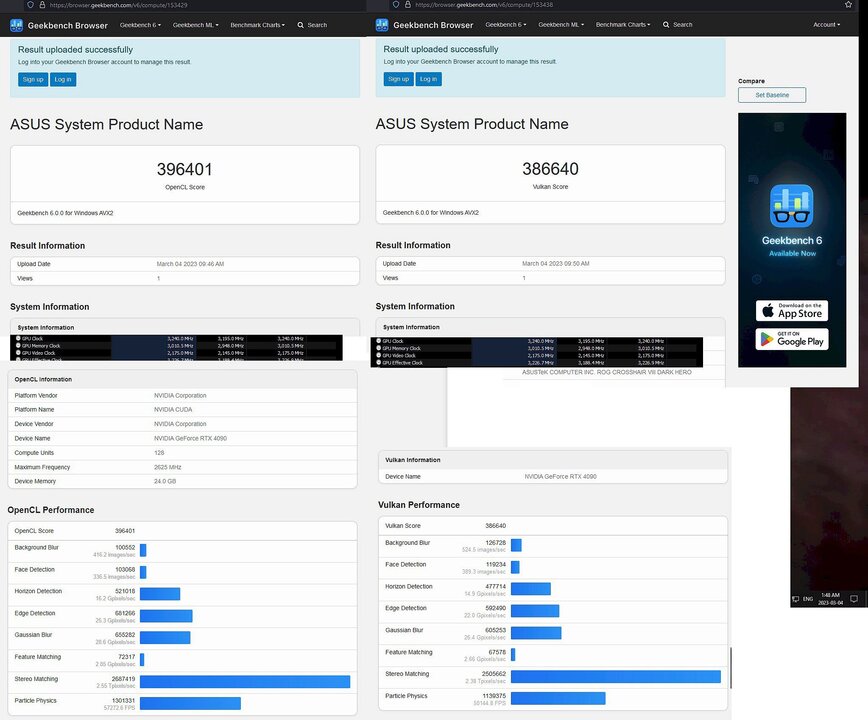Expand the Benchmark Charts dropdown in right navbar
Viewport: 868px width, 720px height.
(x=624, y=25)
